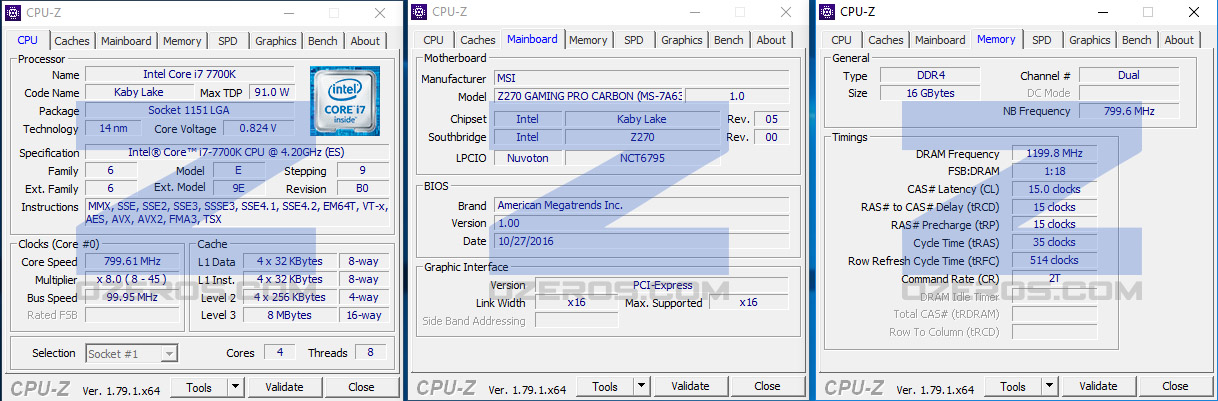Click the Level 3 cache value '8 MBytes'
Screen dimensions: 1218x401
[289, 315]
